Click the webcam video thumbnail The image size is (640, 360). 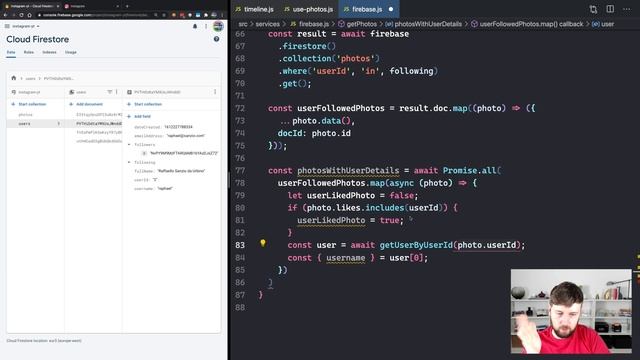pyautogui.click(x=571, y=311)
